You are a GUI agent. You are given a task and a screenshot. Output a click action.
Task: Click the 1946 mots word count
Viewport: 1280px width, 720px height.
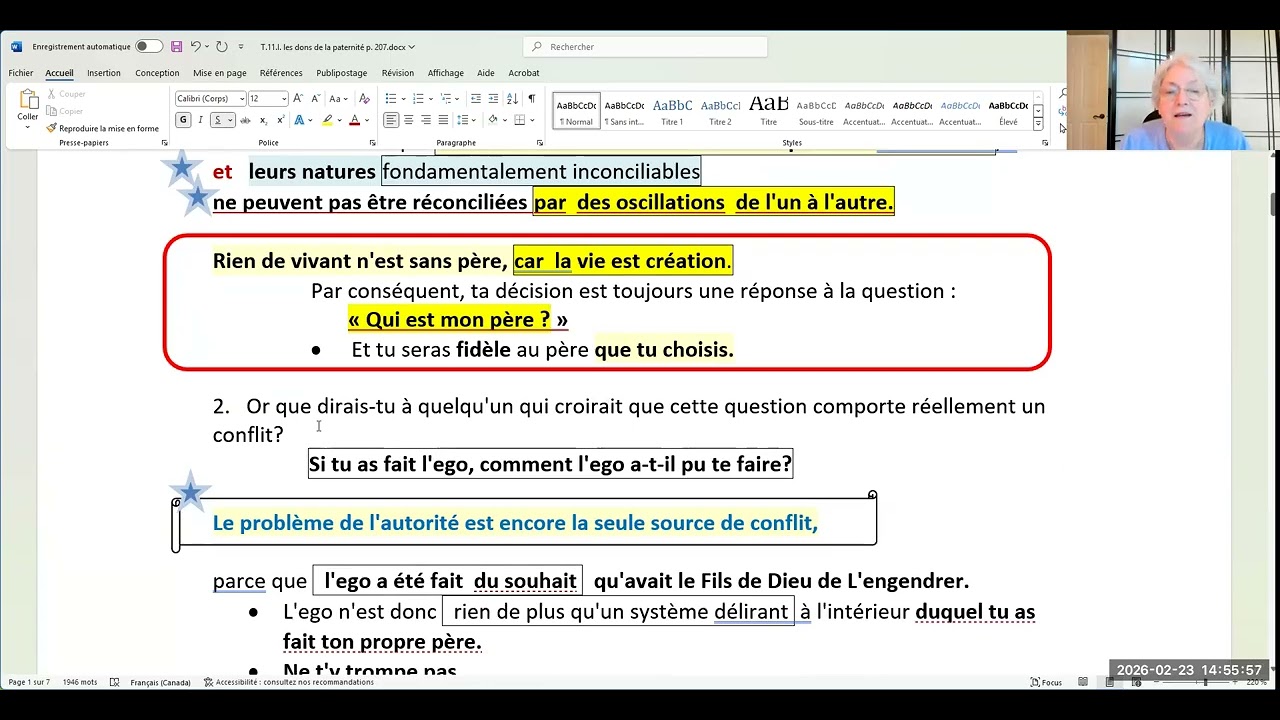[x=80, y=682]
